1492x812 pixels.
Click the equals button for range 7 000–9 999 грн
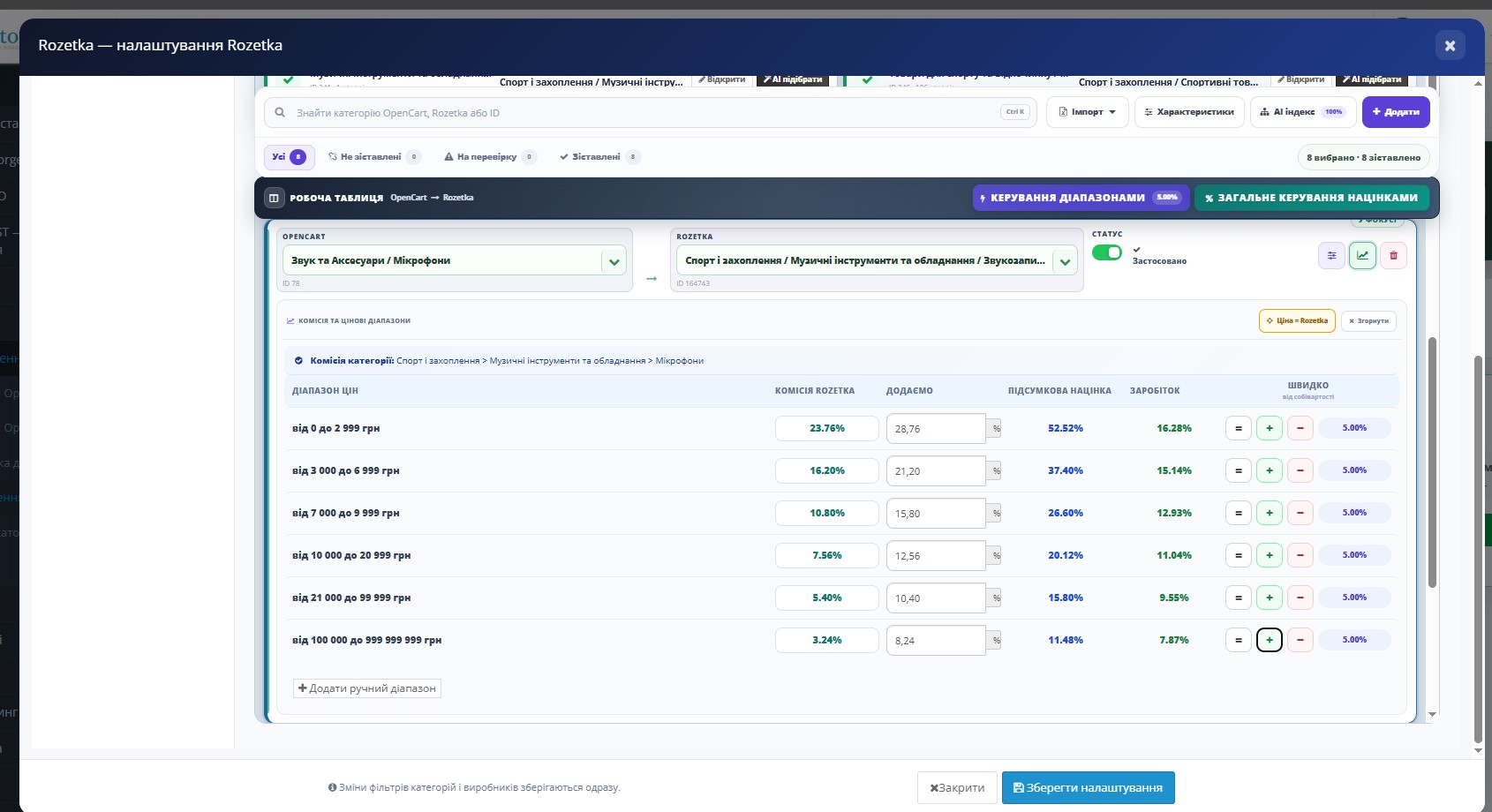point(1239,513)
